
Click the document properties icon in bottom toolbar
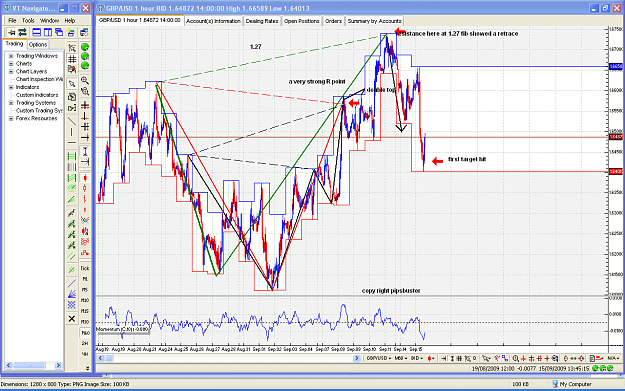point(593,358)
